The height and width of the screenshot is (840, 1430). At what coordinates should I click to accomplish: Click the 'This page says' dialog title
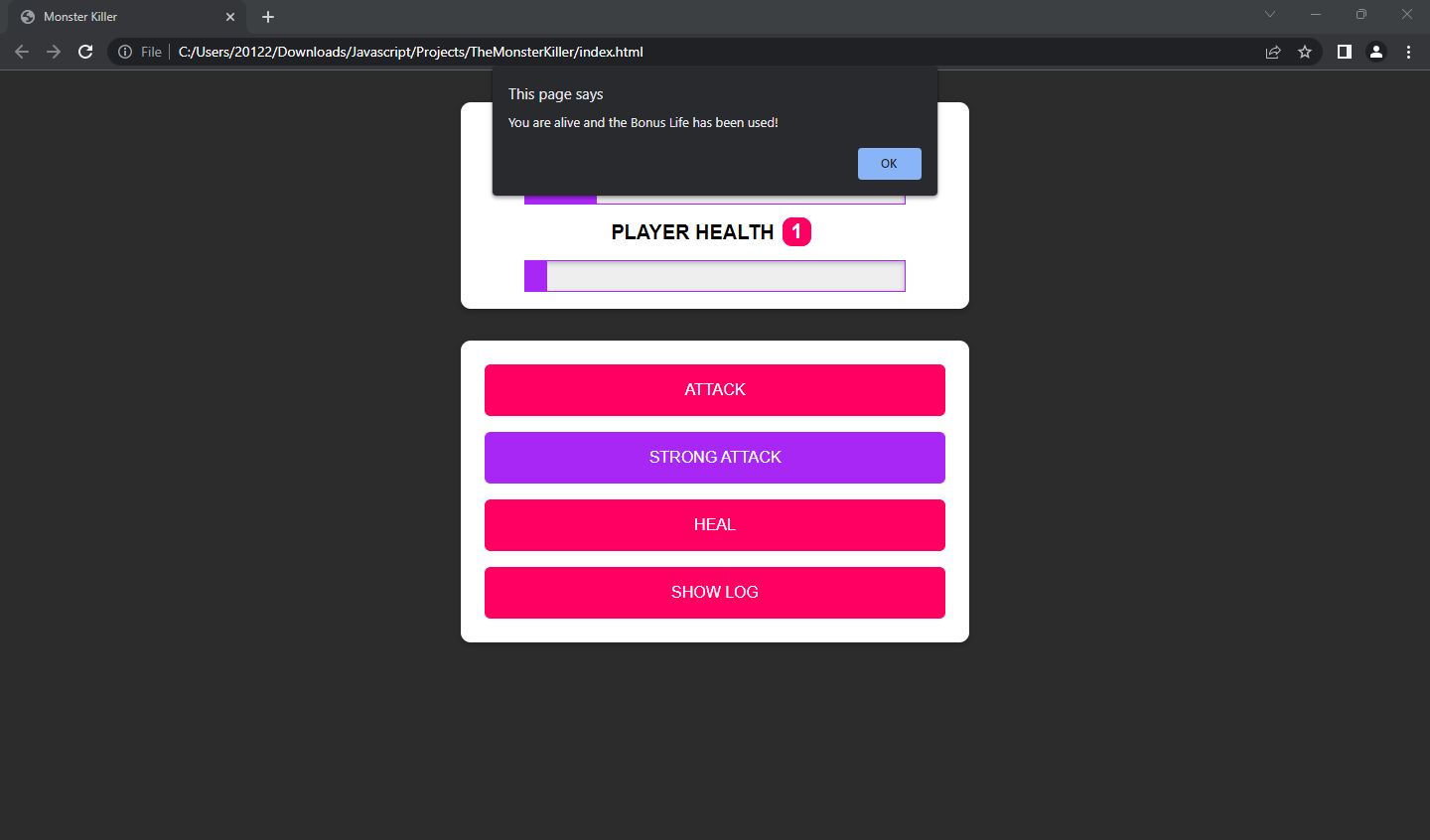click(x=556, y=94)
